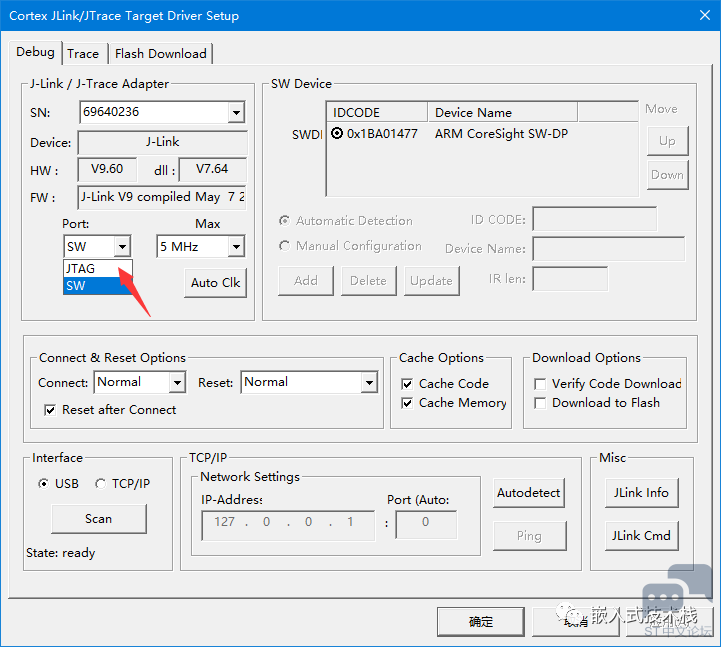Select Manual Configuration radio button
721x647 pixels.
[x=285, y=246]
